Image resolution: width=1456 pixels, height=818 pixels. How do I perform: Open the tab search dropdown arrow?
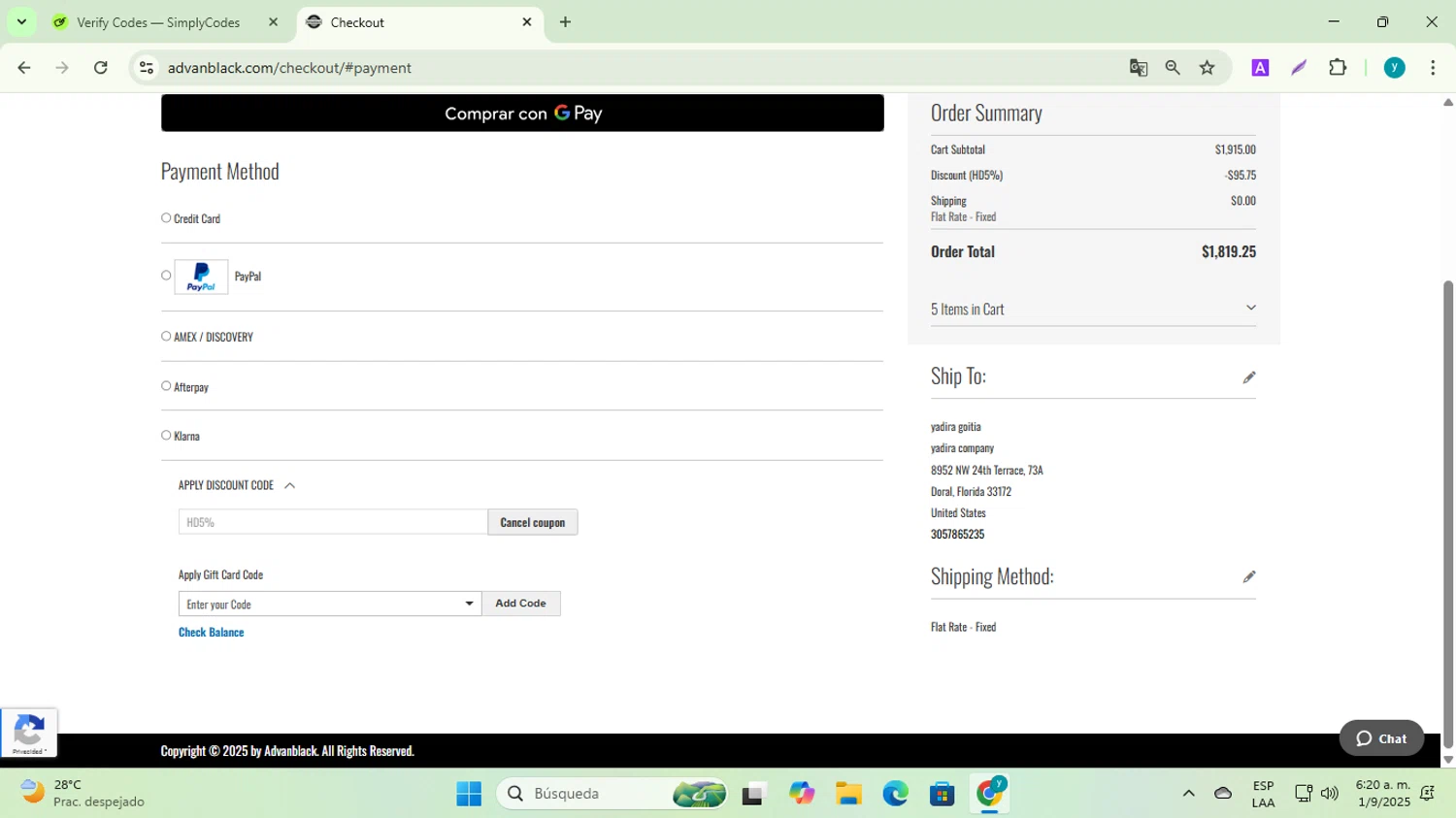[x=21, y=22]
